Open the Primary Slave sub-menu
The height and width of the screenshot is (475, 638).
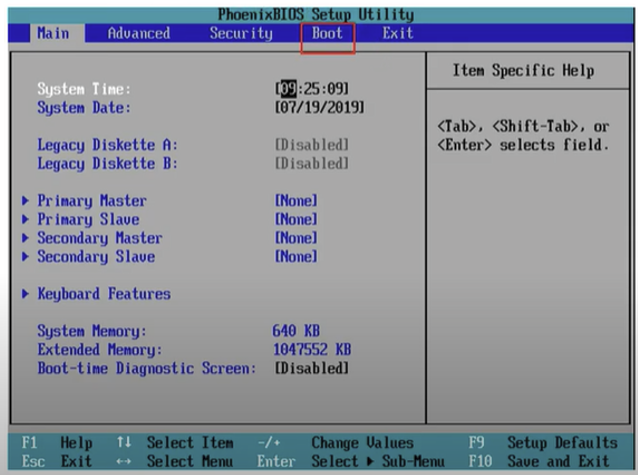tap(88, 219)
